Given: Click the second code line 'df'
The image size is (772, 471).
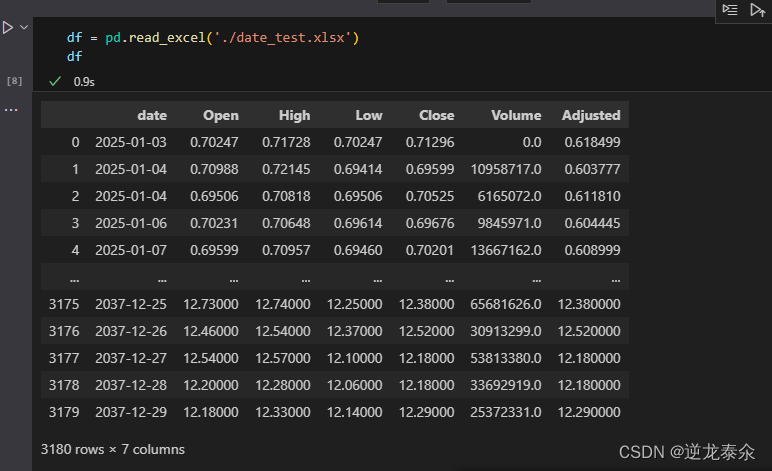Looking at the screenshot, I should 74,57.
